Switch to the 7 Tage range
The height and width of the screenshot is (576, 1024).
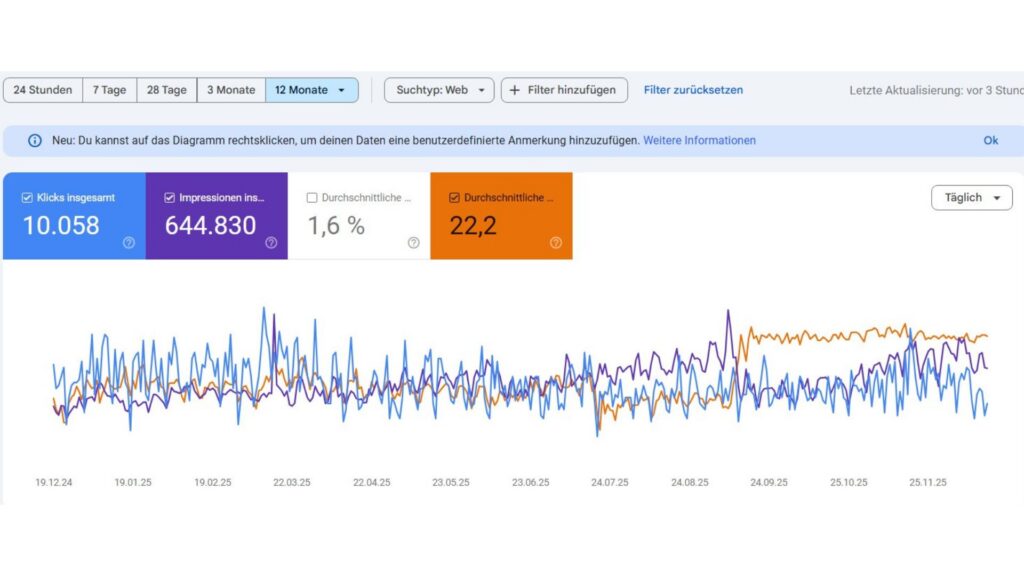coord(109,90)
